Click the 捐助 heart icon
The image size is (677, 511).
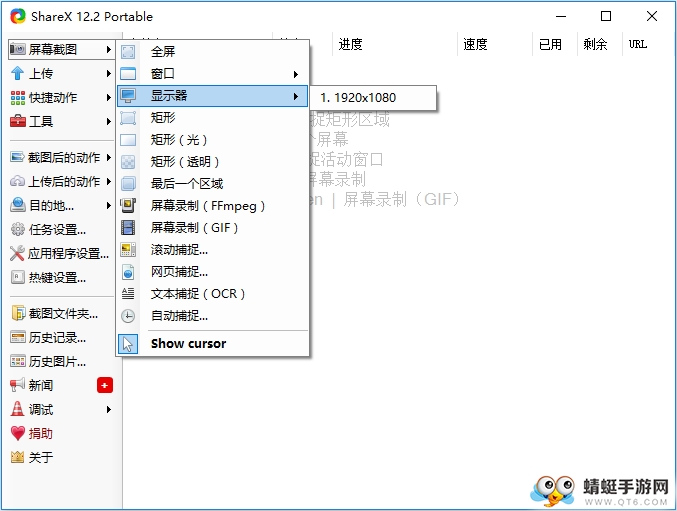click(x=18, y=433)
